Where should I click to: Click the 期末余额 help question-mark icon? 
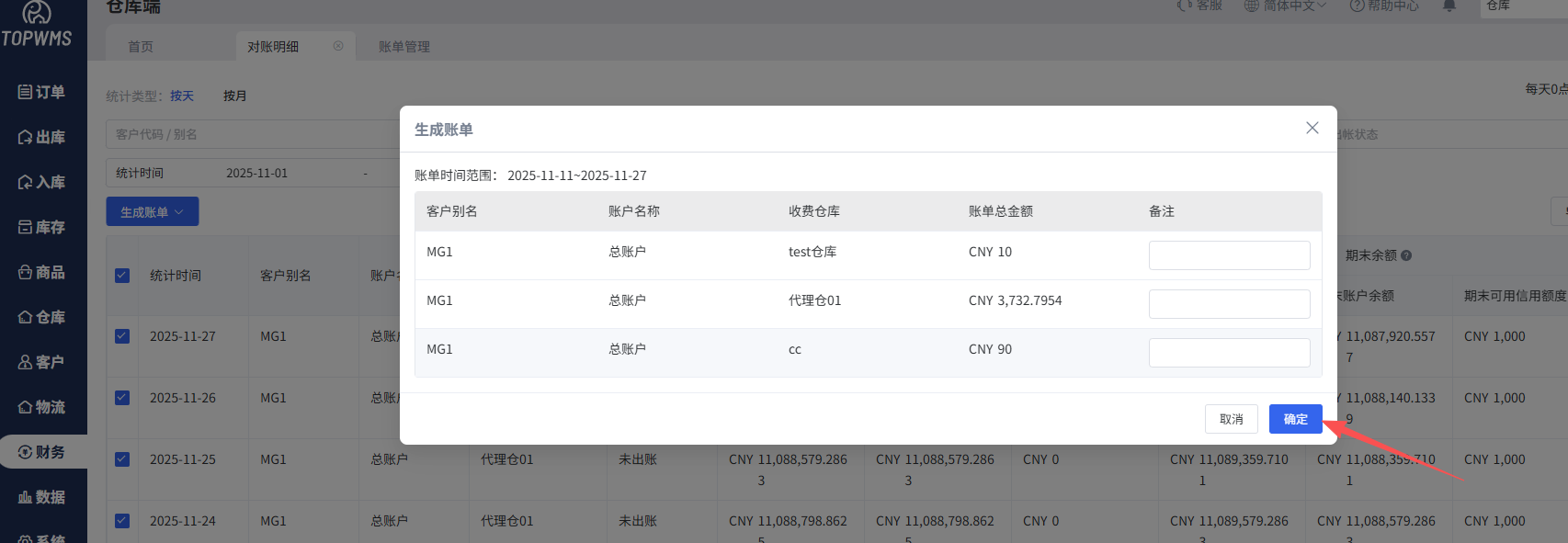coord(1406,255)
